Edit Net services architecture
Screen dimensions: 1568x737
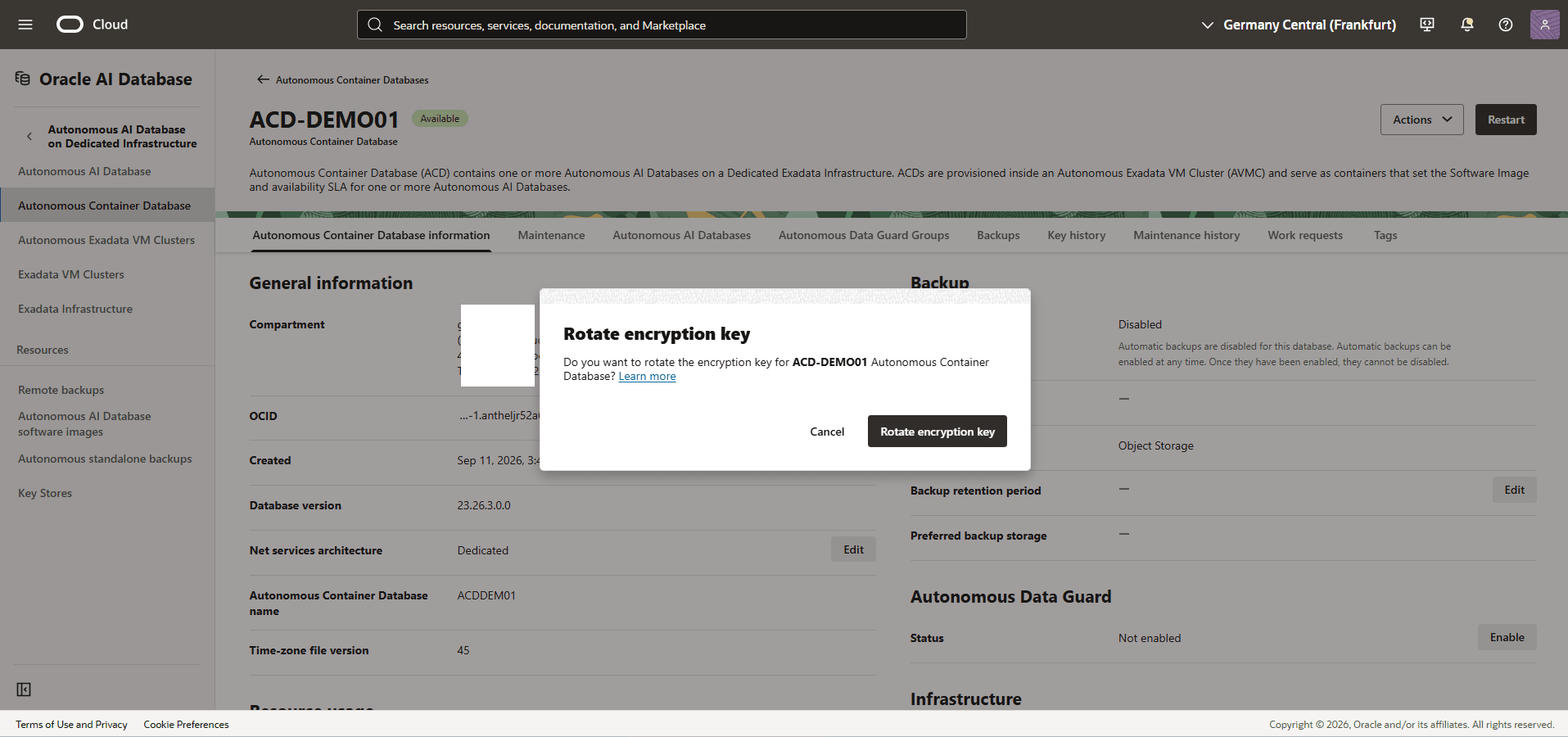point(853,549)
